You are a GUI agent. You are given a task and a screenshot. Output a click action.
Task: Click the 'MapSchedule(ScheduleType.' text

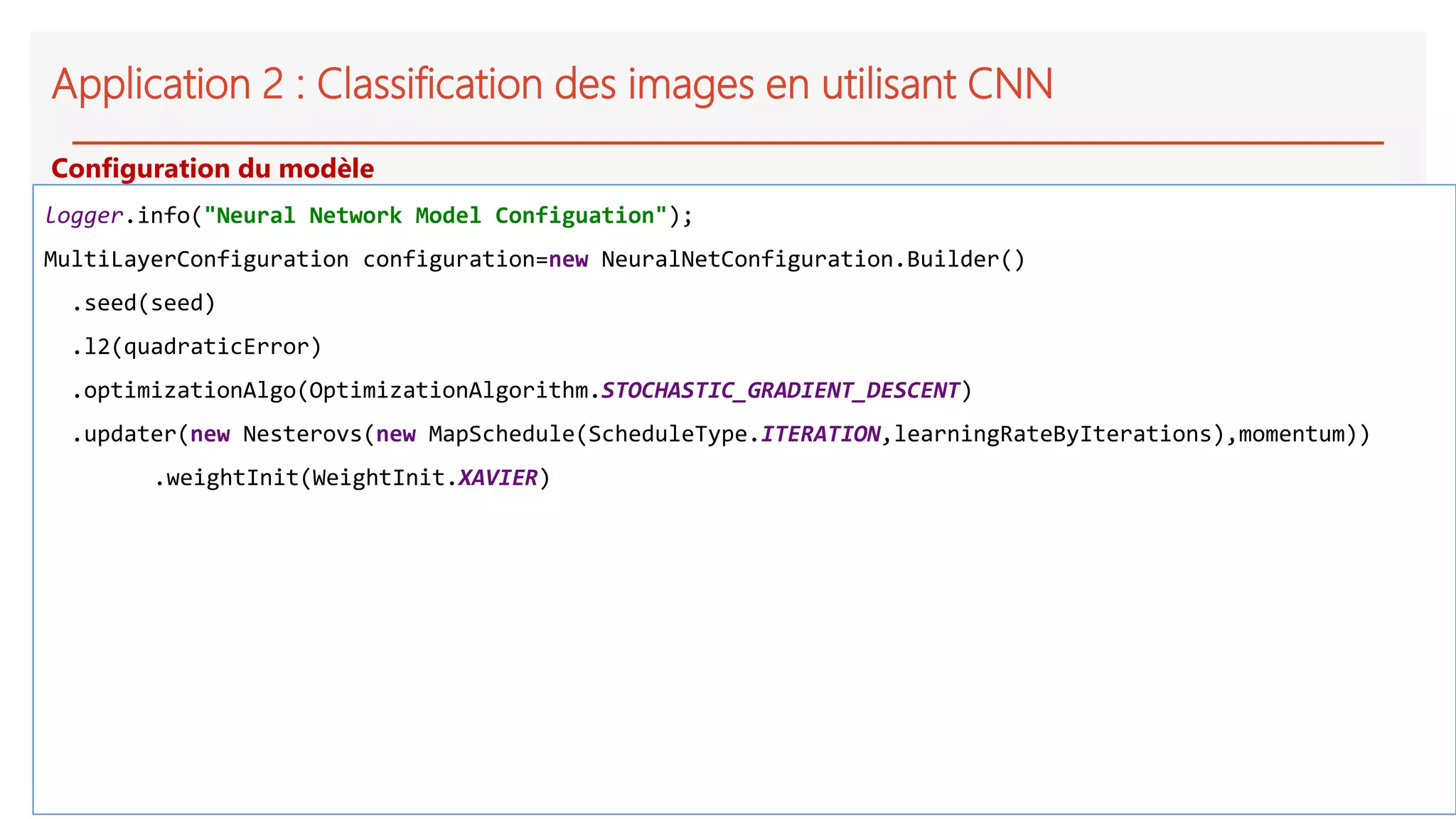[594, 434]
